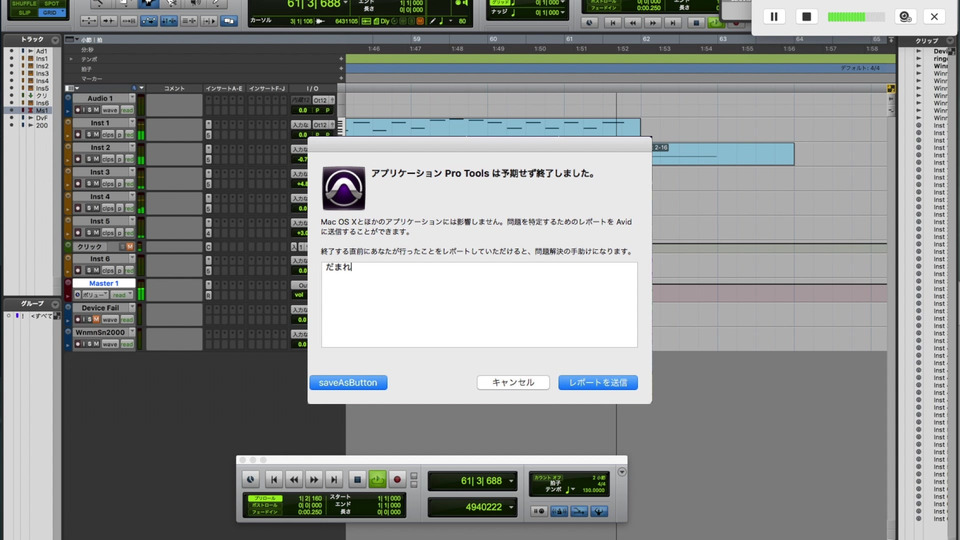Select SPOT edit mode
Image resolution: width=960 pixels, height=540 pixels.
[52, 4]
